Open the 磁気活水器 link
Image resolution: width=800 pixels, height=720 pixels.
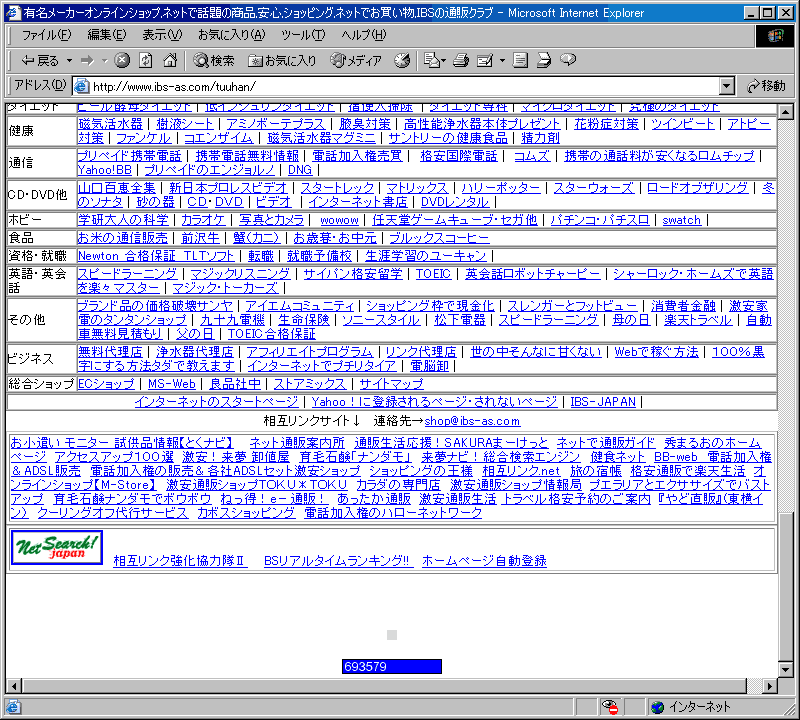tap(110, 124)
